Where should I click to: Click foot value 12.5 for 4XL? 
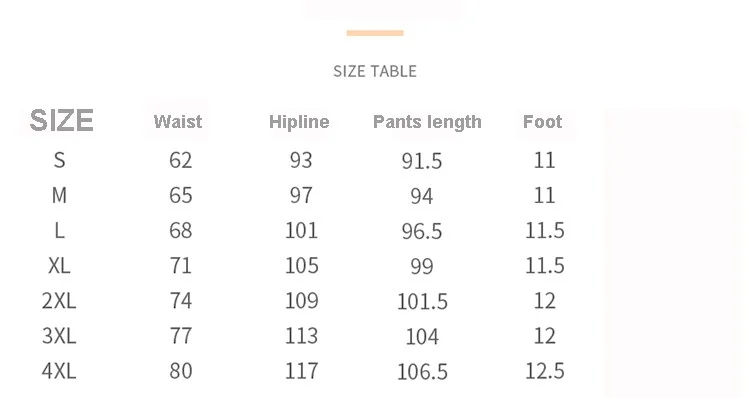tap(545, 371)
